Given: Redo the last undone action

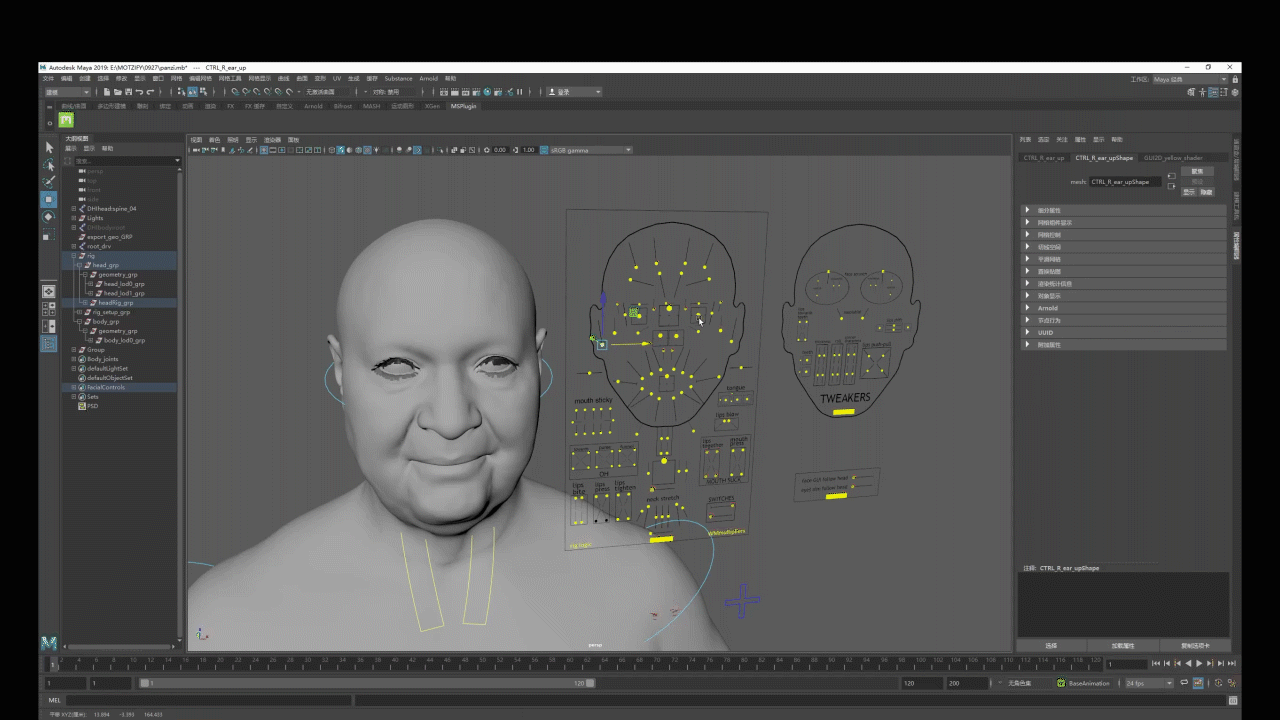Looking at the screenshot, I should point(150,92).
